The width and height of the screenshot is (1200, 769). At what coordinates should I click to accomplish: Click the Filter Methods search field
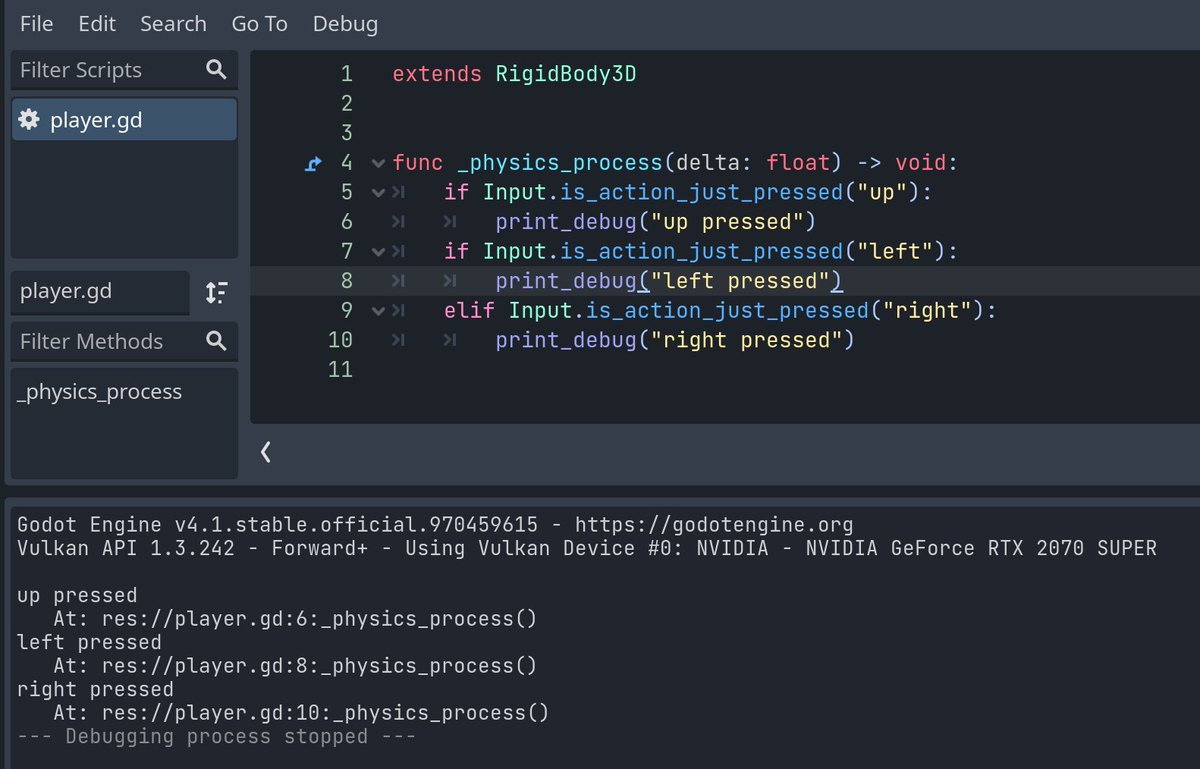(124, 341)
